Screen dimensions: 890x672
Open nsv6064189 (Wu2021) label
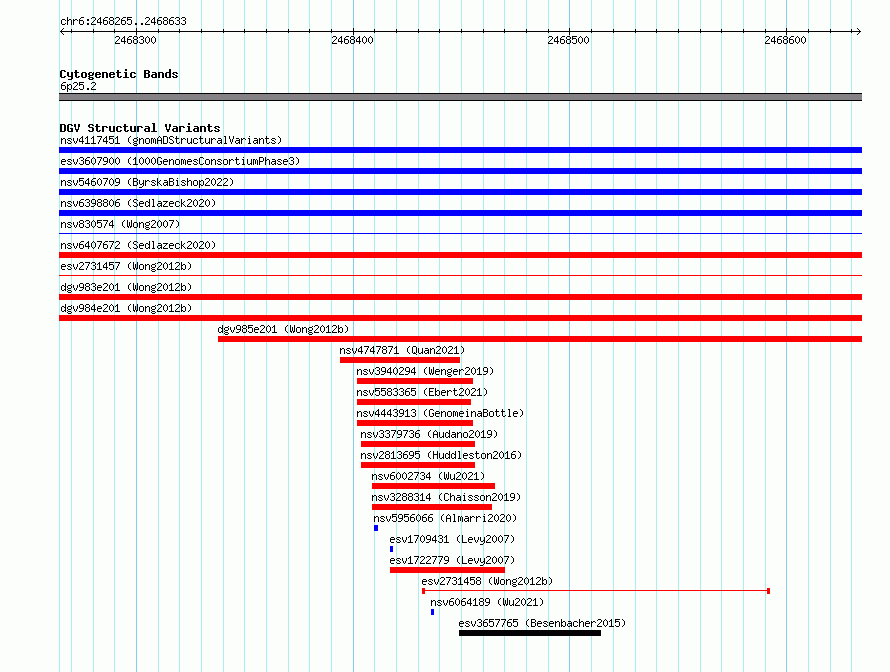pyautogui.click(x=487, y=602)
